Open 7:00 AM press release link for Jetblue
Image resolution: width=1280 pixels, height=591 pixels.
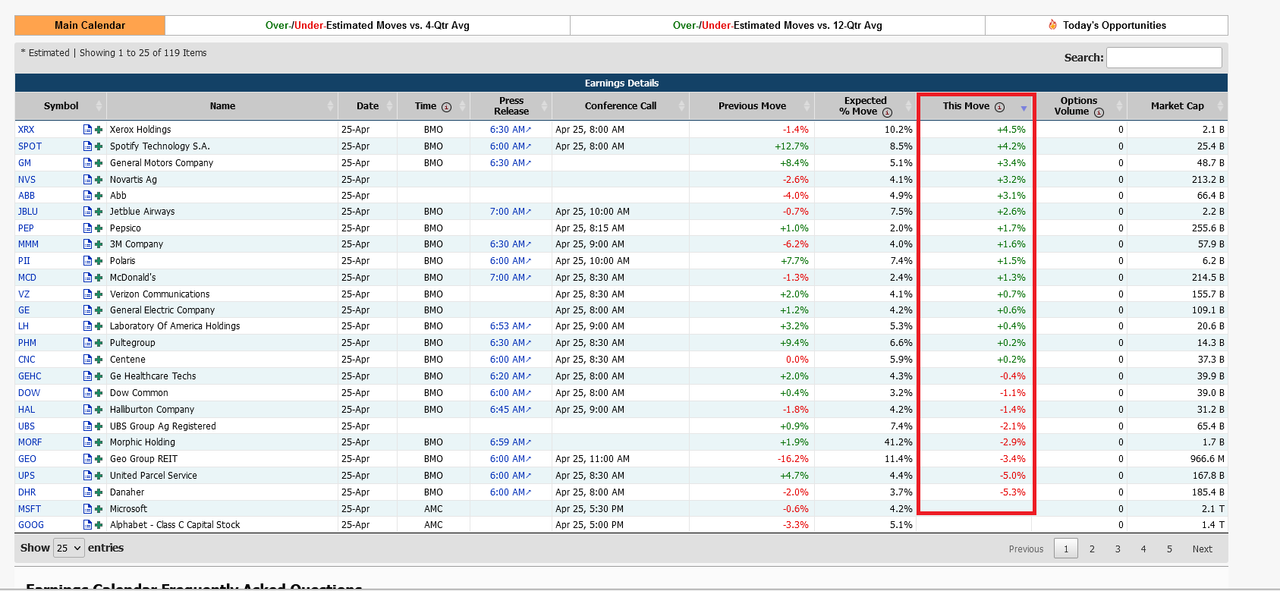click(x=511, y=212)
